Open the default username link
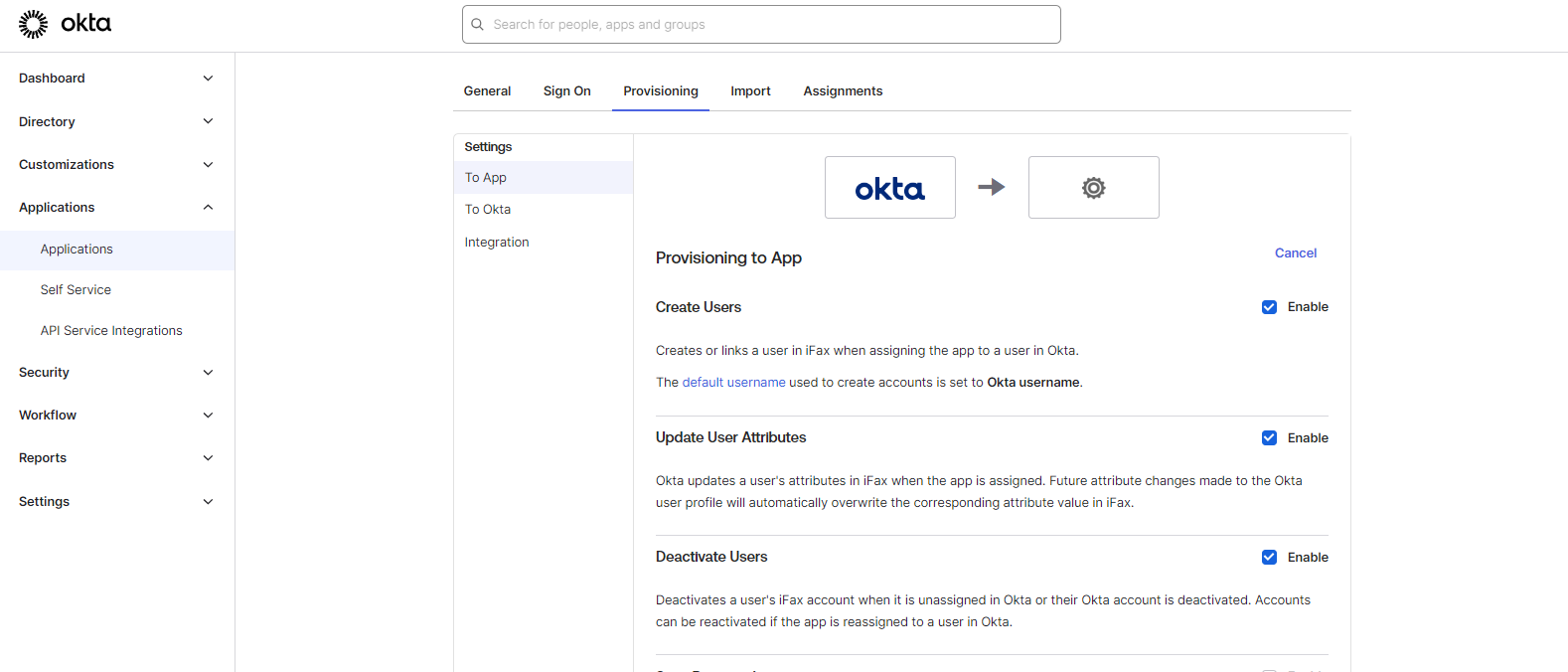Viewport: 1568px width, 672px height. [733, 383]
